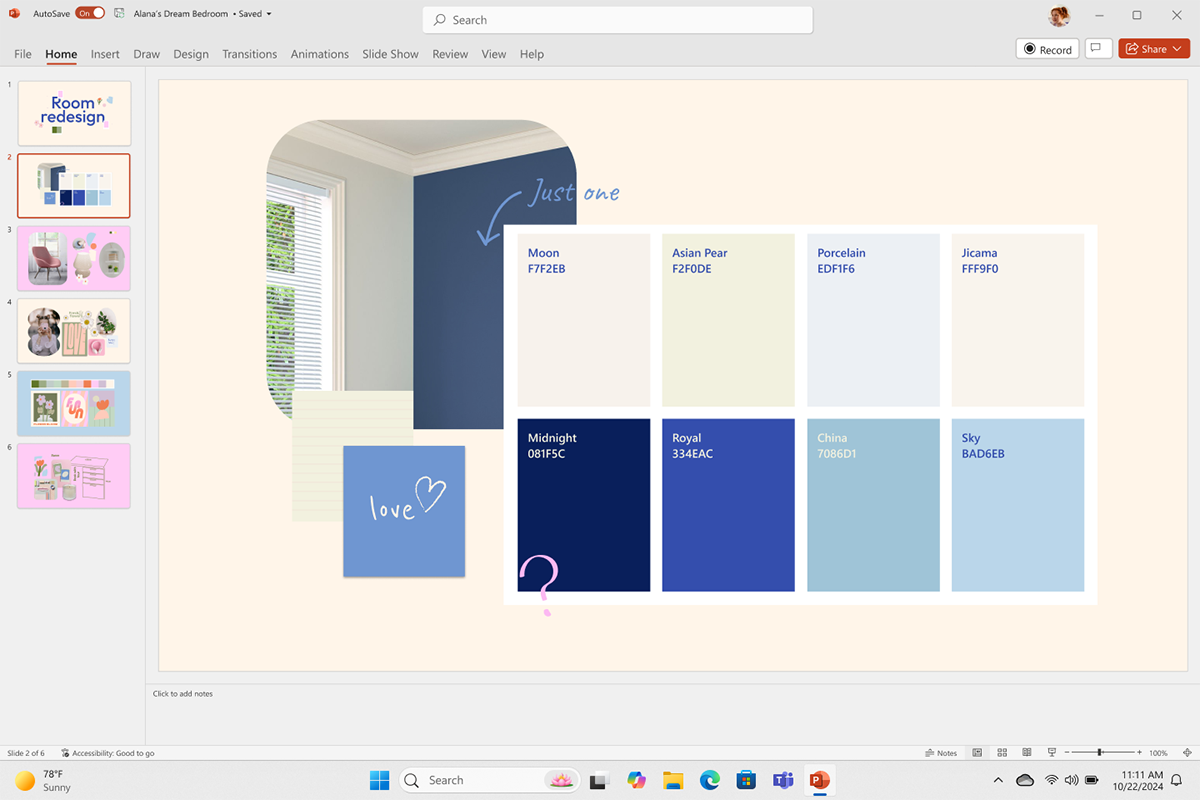Click the zoom in plus icon
The width and height of the screenshot is (1200, 800).
(1137, 753)
